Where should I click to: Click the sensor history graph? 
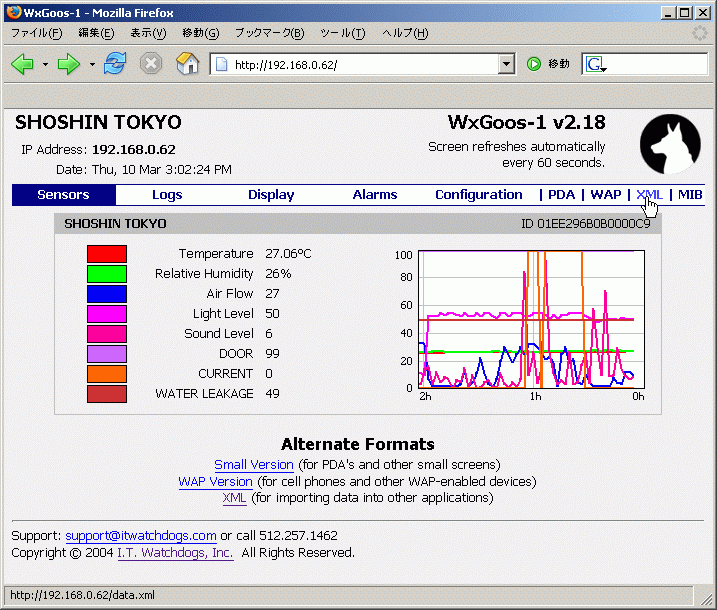pos(531,319)
